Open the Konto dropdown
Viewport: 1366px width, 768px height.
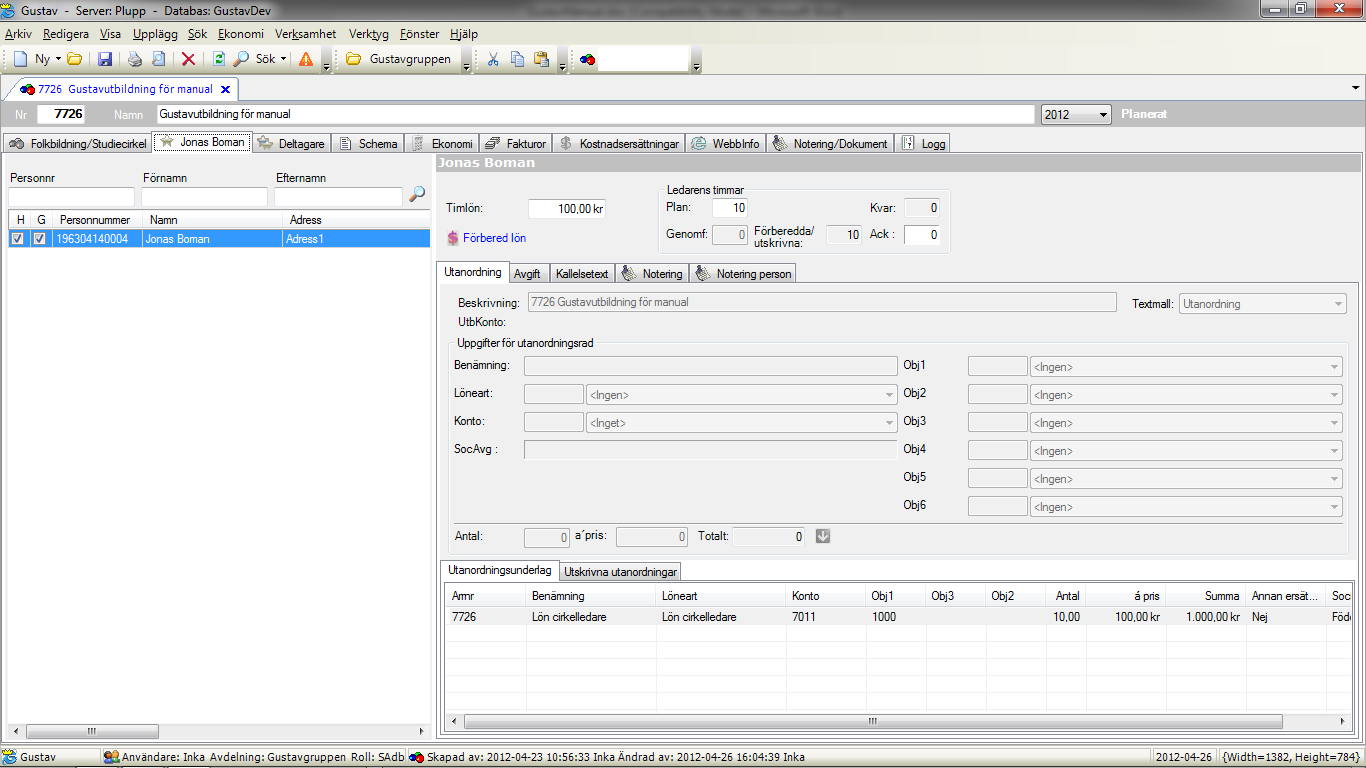[x=741, y=423]
